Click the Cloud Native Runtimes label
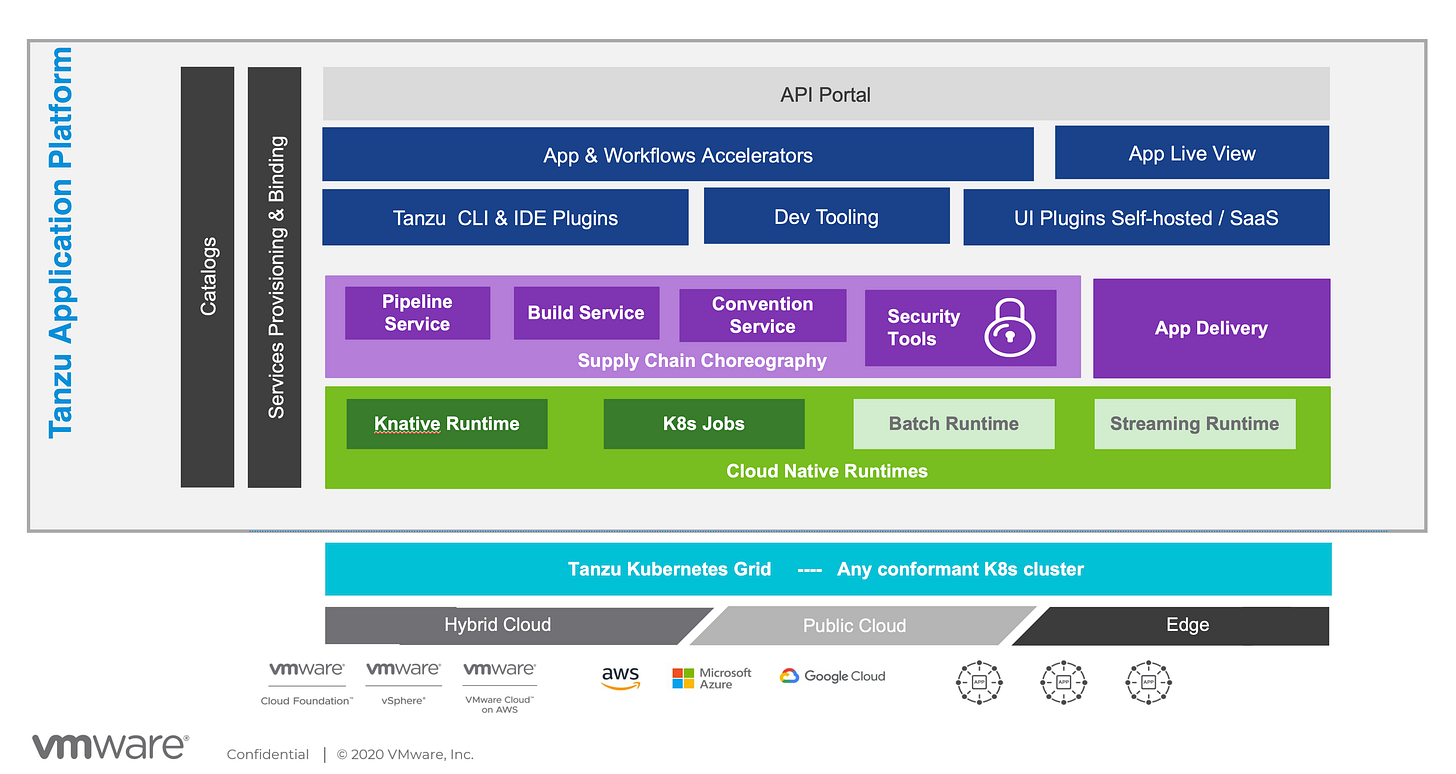This screenshot has width=1456, height=774. click(827, 471)
